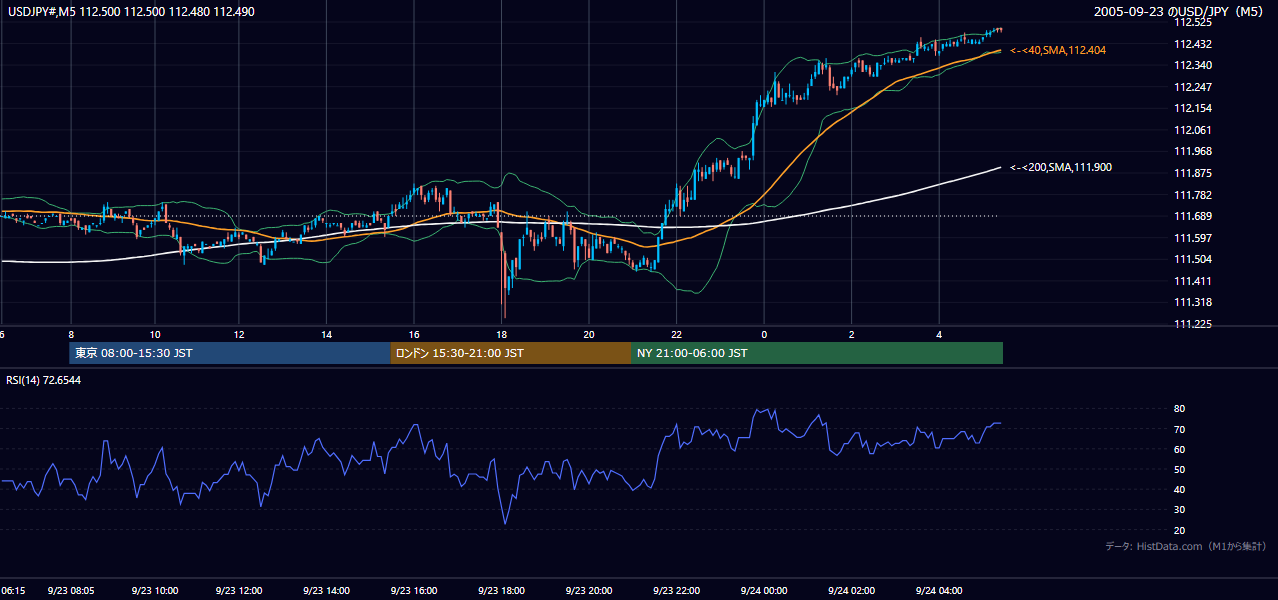Screen dimensions: 1278x600
Task: Click price axis value 112.525
Action: click(1193, 22)
